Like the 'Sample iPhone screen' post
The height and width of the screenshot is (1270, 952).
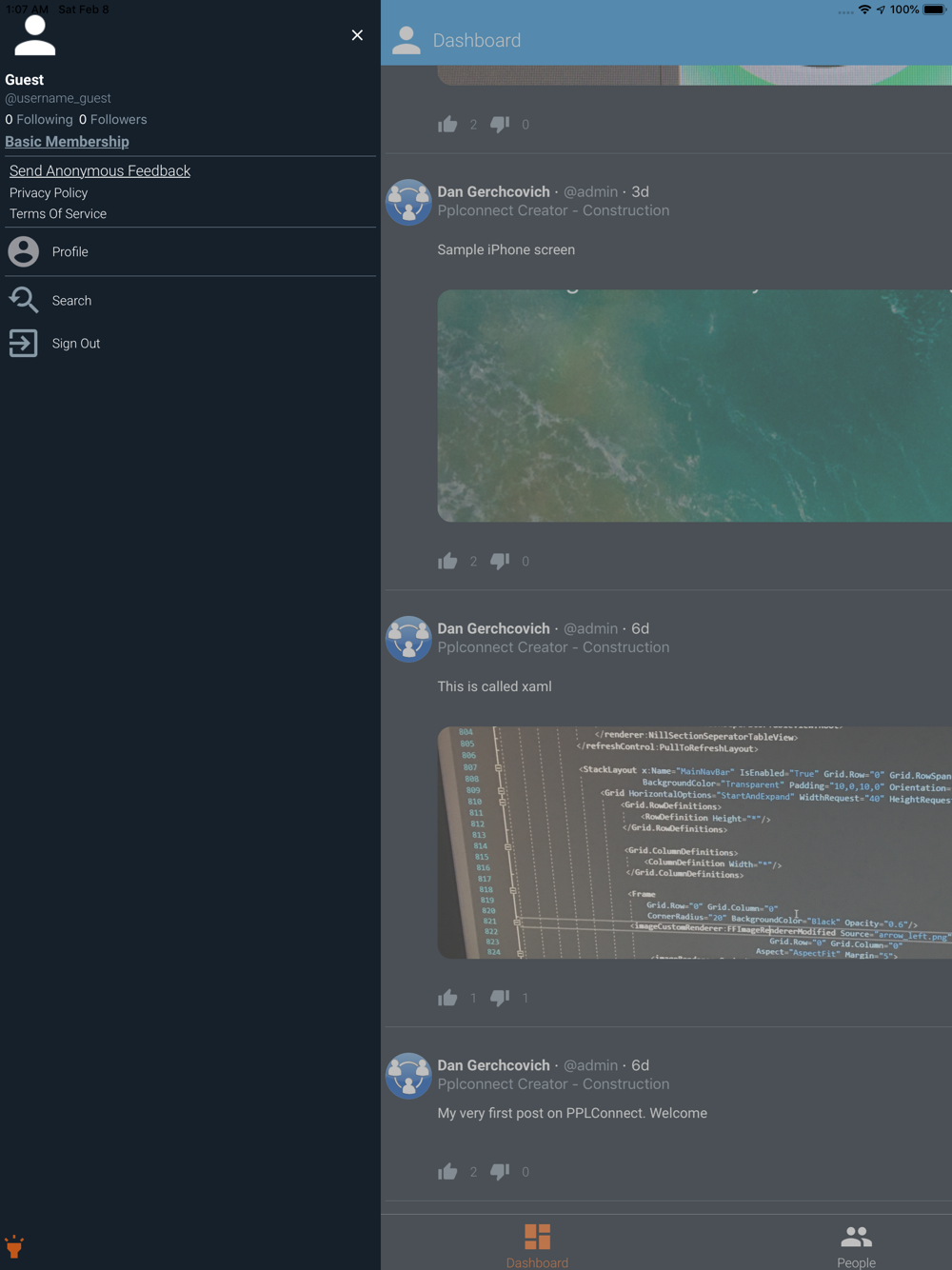[447, 562]
